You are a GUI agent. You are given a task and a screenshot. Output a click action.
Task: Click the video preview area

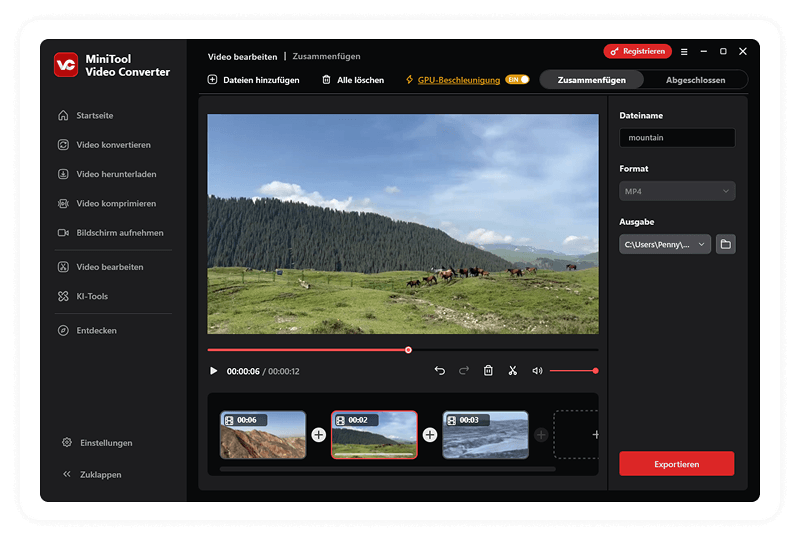403,224
